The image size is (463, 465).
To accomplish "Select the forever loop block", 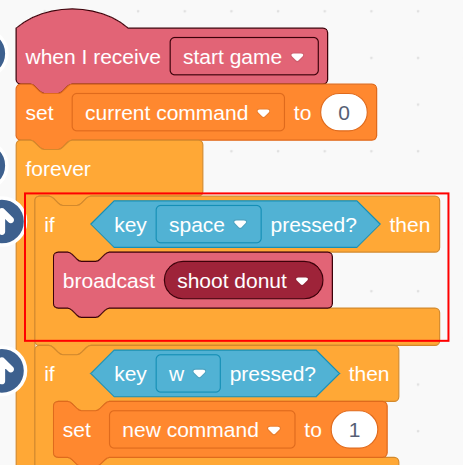I will (58, 169).
